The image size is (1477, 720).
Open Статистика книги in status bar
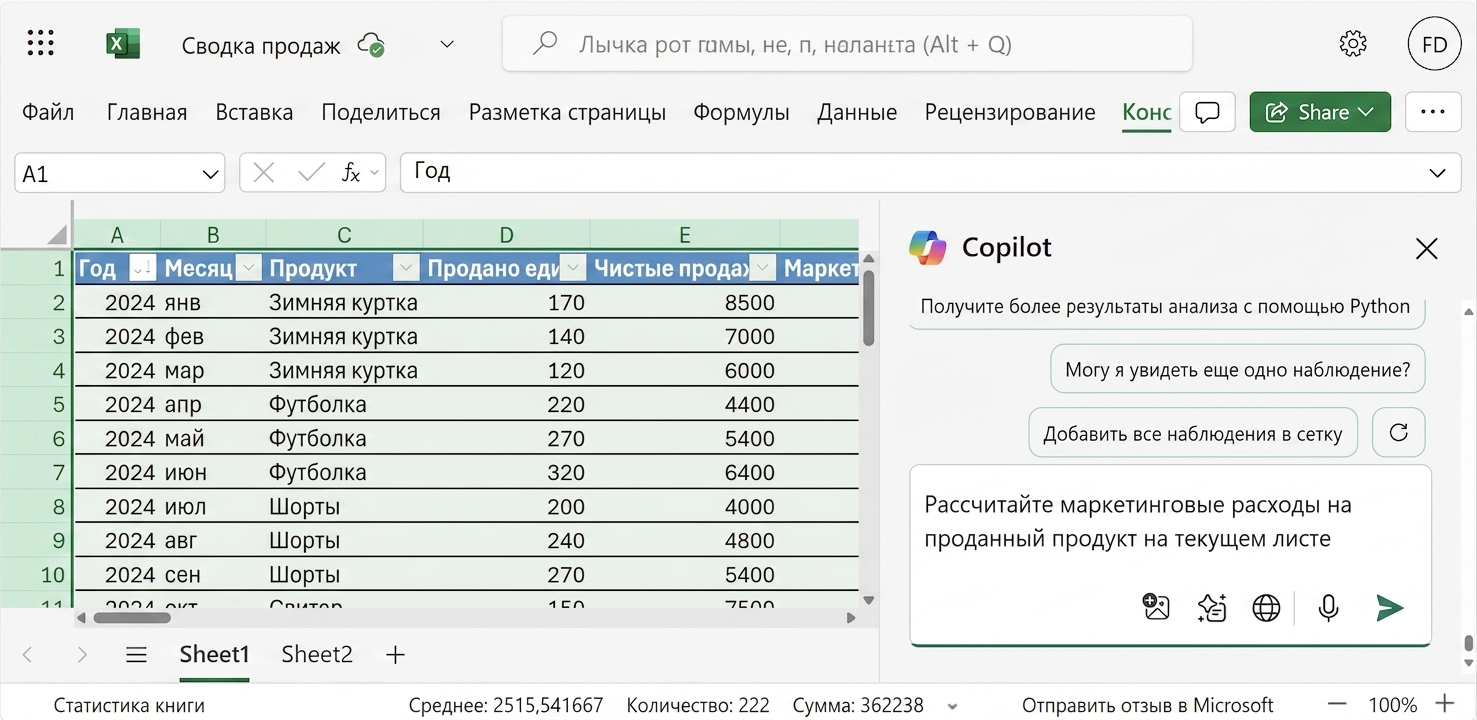[129, 705]
